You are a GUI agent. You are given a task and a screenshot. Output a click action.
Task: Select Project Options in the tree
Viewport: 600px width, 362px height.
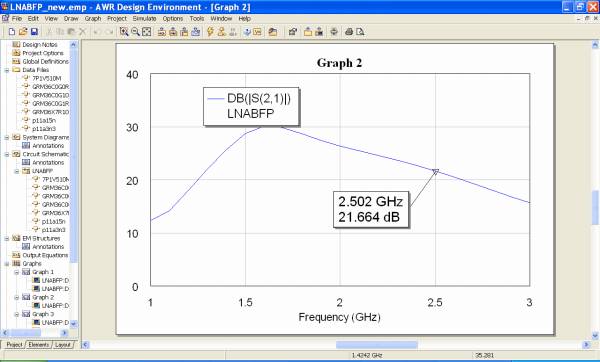pyautogui.click(x=42, y=53)
